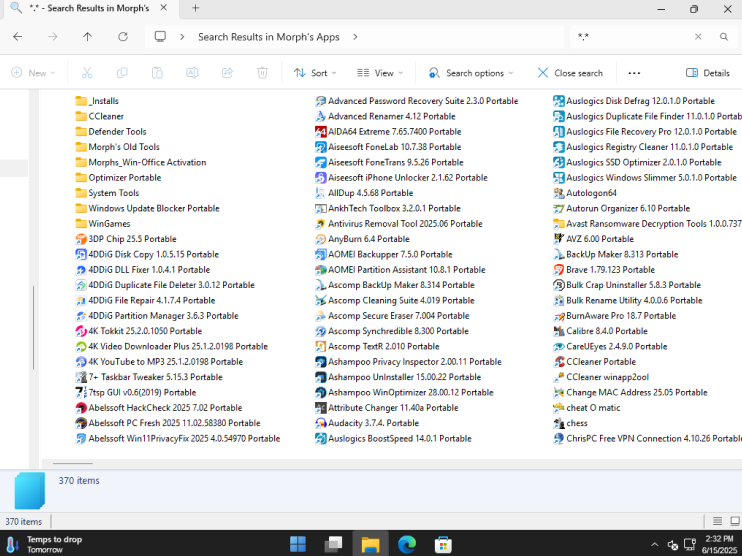
Task: Click the search input field
Action: tap(634, 37)
